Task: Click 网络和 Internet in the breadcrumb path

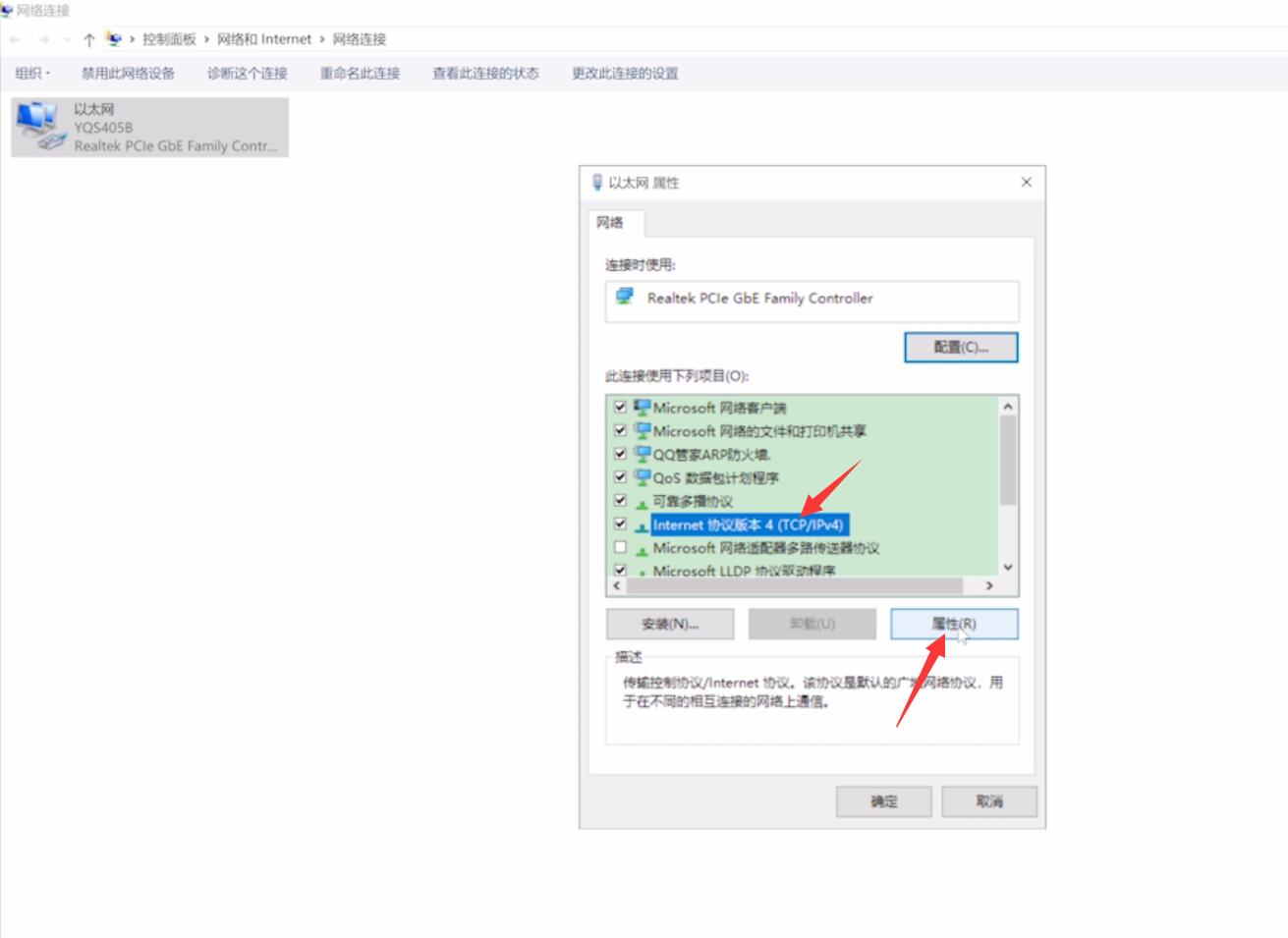Action: (264, 39)
